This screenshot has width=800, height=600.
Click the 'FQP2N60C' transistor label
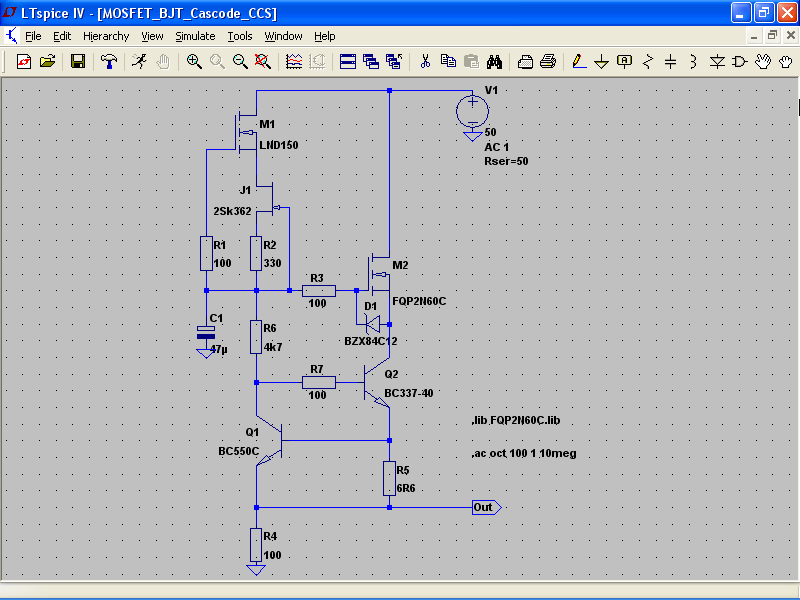pyautogui.click(x=419, y=301)
